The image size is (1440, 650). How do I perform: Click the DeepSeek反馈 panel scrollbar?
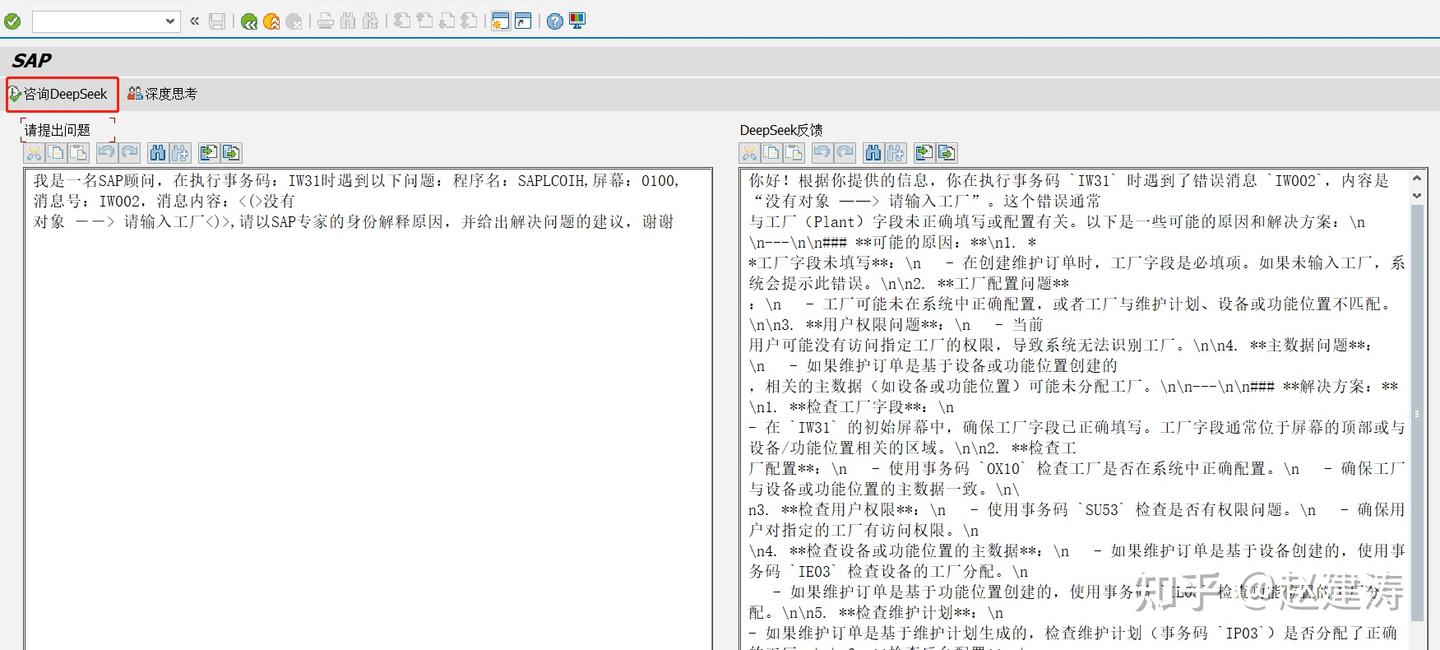(x=1417, y=400)
